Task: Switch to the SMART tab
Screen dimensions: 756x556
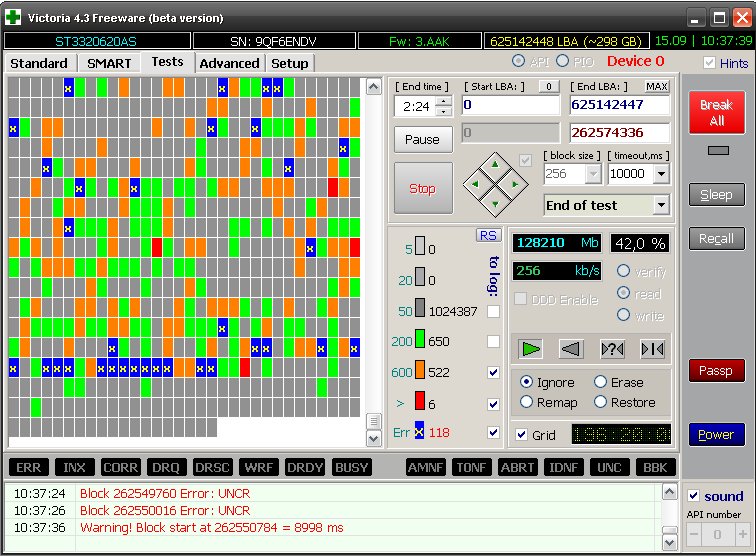Action: click(x=109, y=63)
